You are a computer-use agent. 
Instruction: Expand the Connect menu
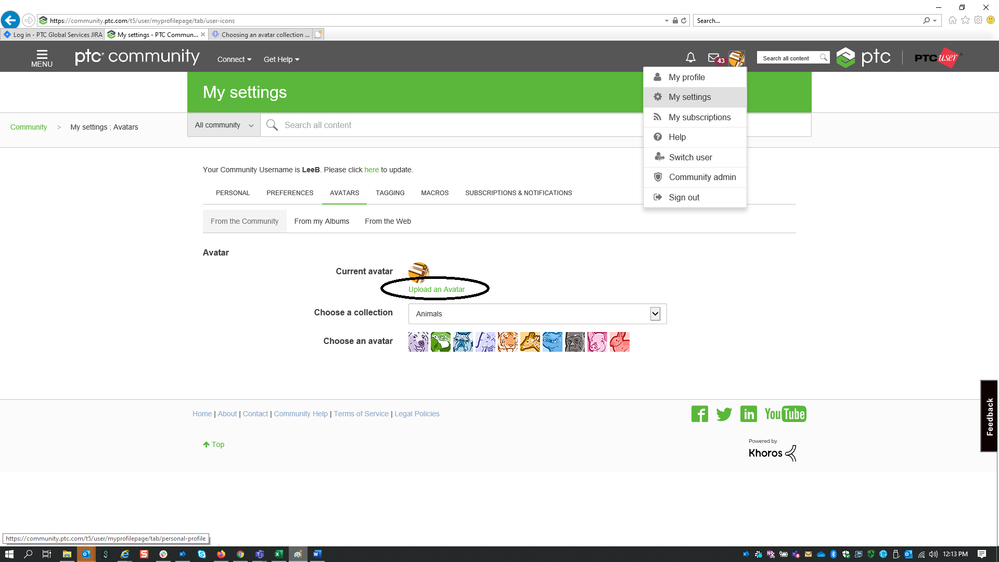234,59
